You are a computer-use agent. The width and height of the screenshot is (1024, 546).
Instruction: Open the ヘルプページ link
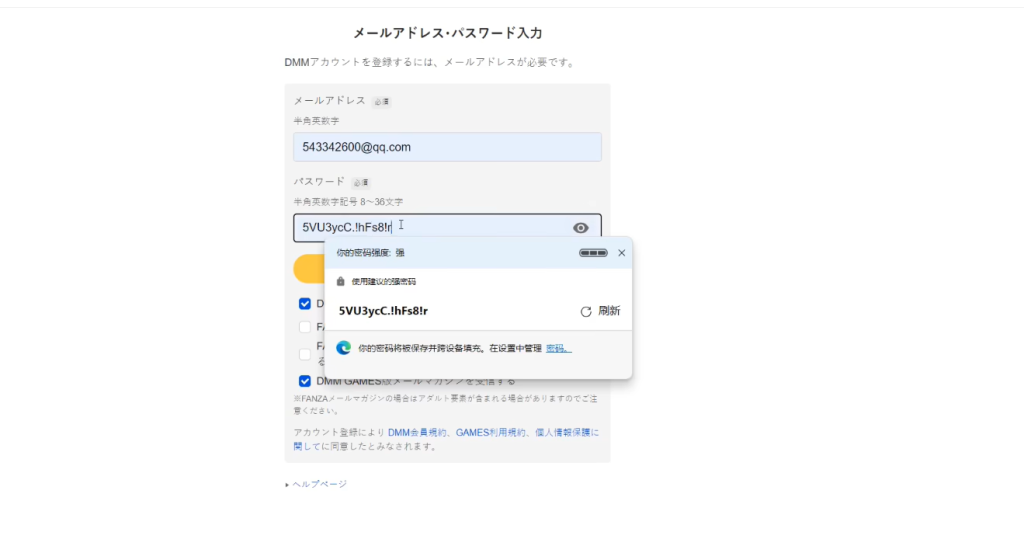point(319,484)
